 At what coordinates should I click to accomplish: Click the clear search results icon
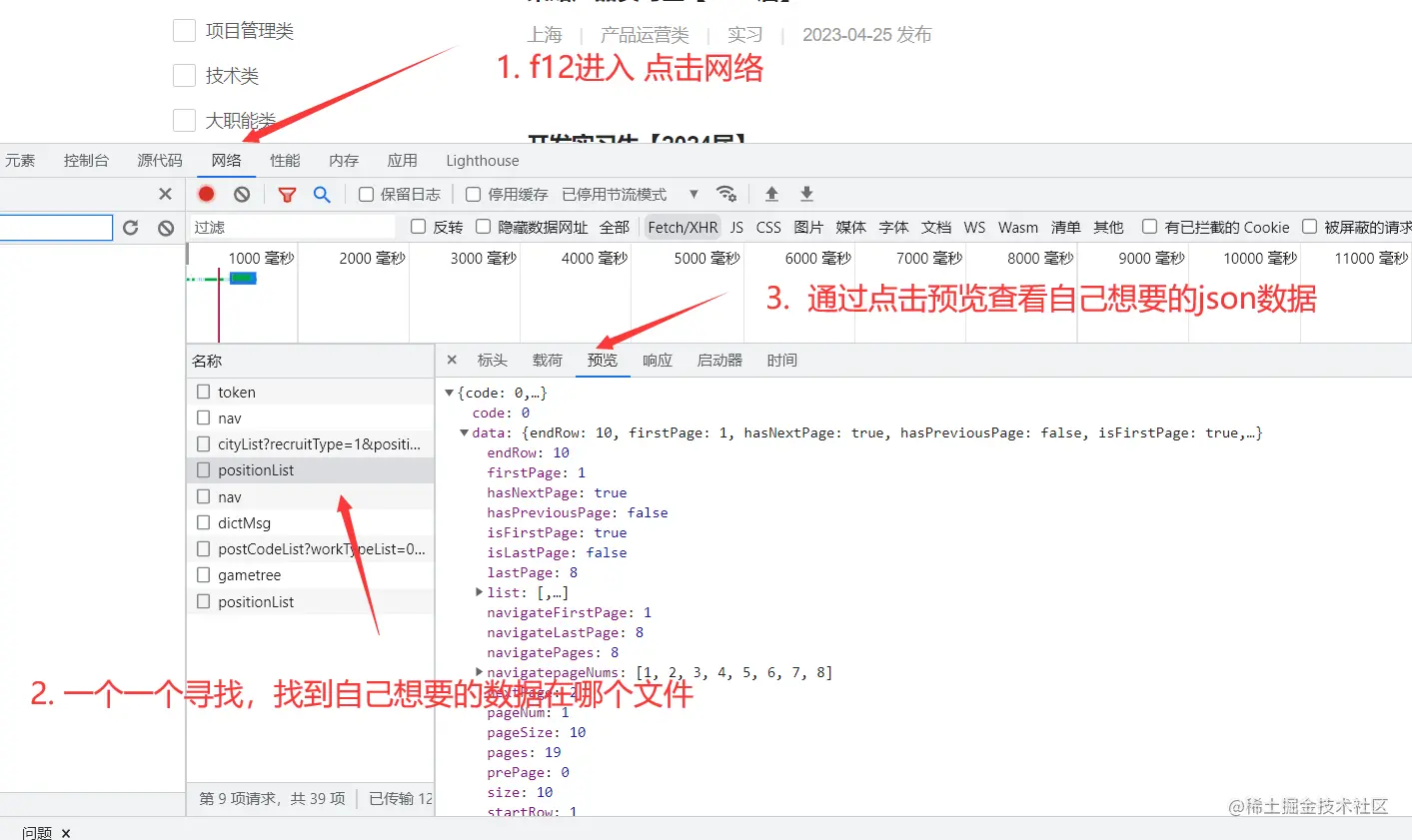point(166,228)
